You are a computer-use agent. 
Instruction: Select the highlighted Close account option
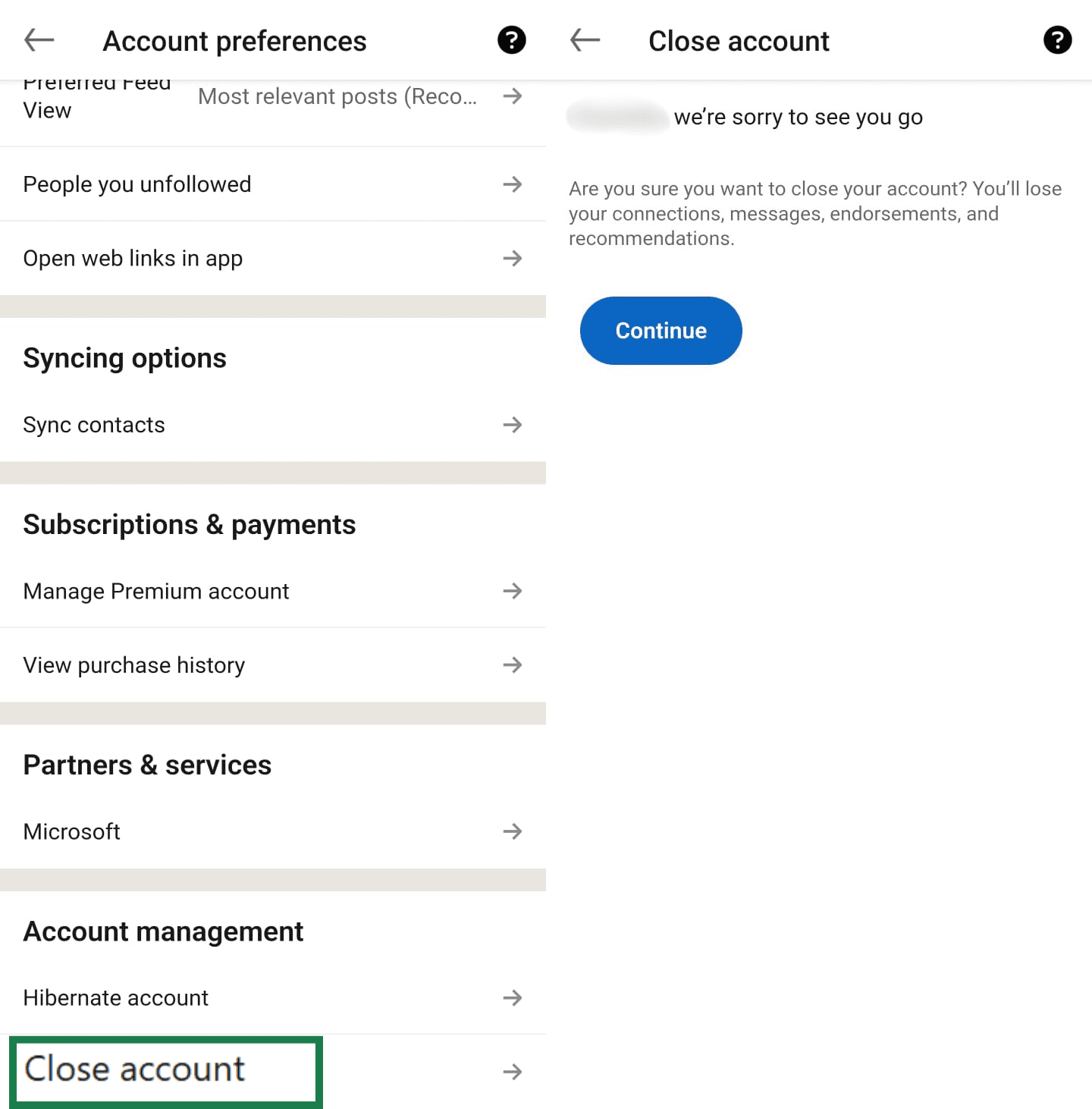pos(135,1070)
